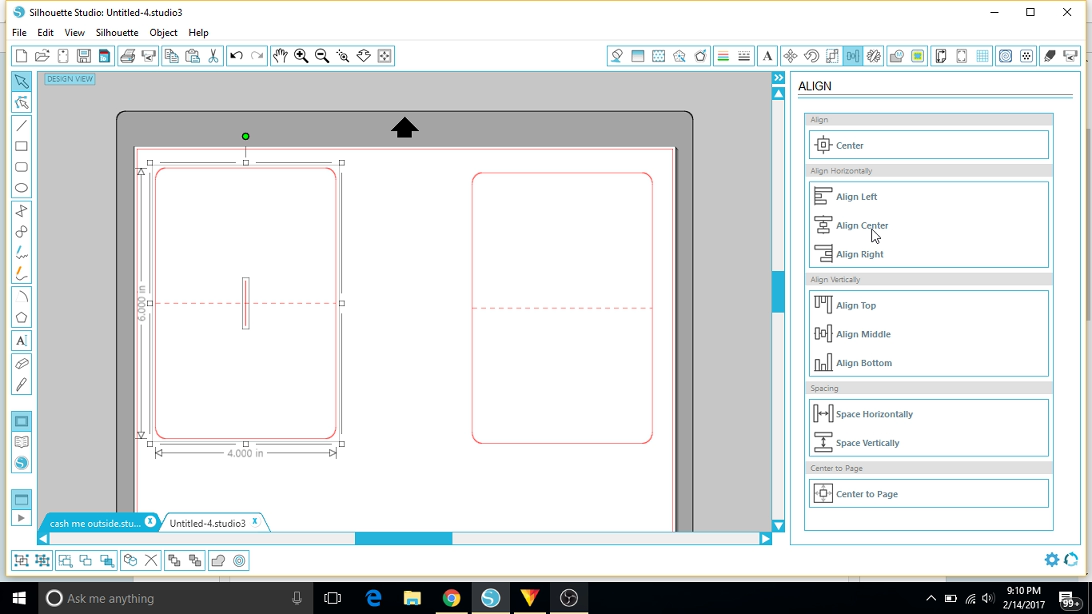Image resolution: width=1092 pixels, height=614 pixels.
Task: Select the arrow Select tool
Action: click(22, 81)
